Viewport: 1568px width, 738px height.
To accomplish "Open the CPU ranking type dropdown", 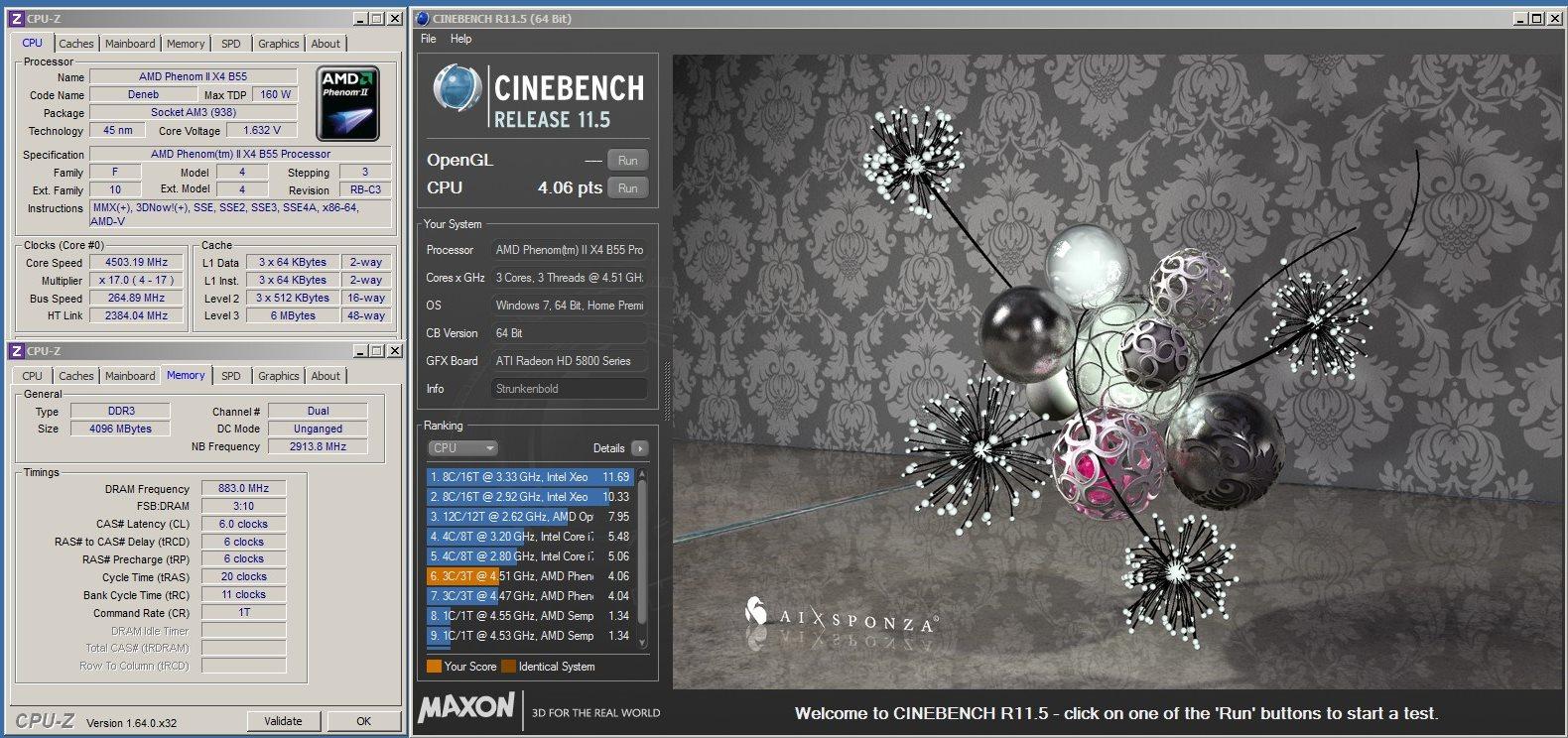I will 462,448.
